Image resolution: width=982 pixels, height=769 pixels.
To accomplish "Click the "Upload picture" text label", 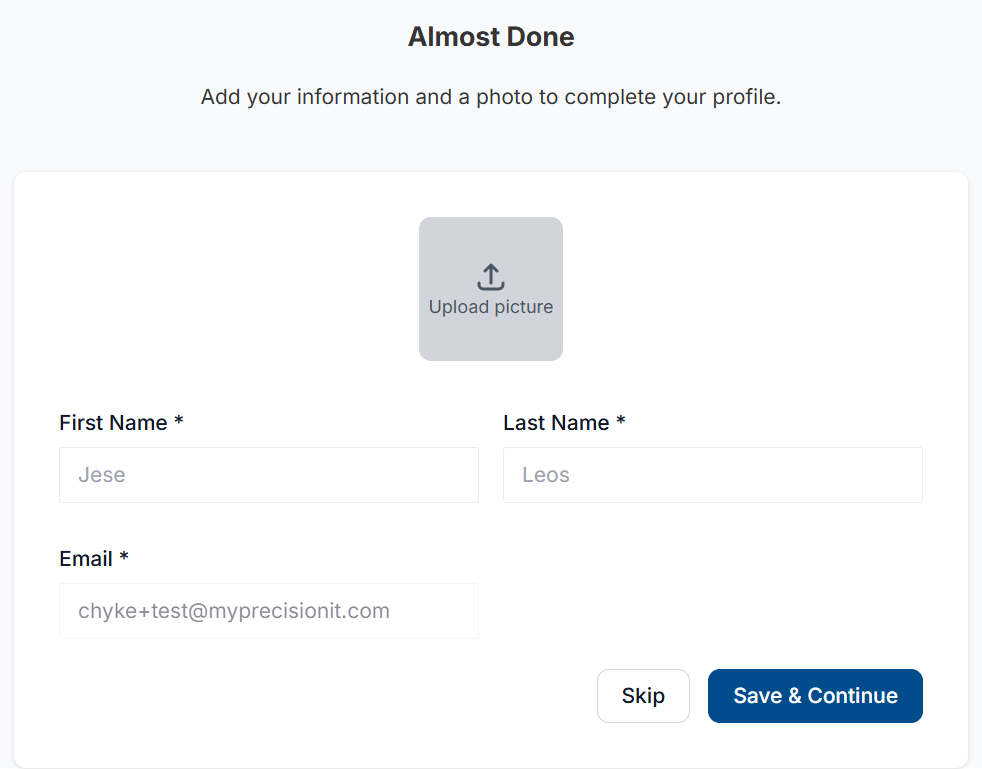I will click(491, 307).
